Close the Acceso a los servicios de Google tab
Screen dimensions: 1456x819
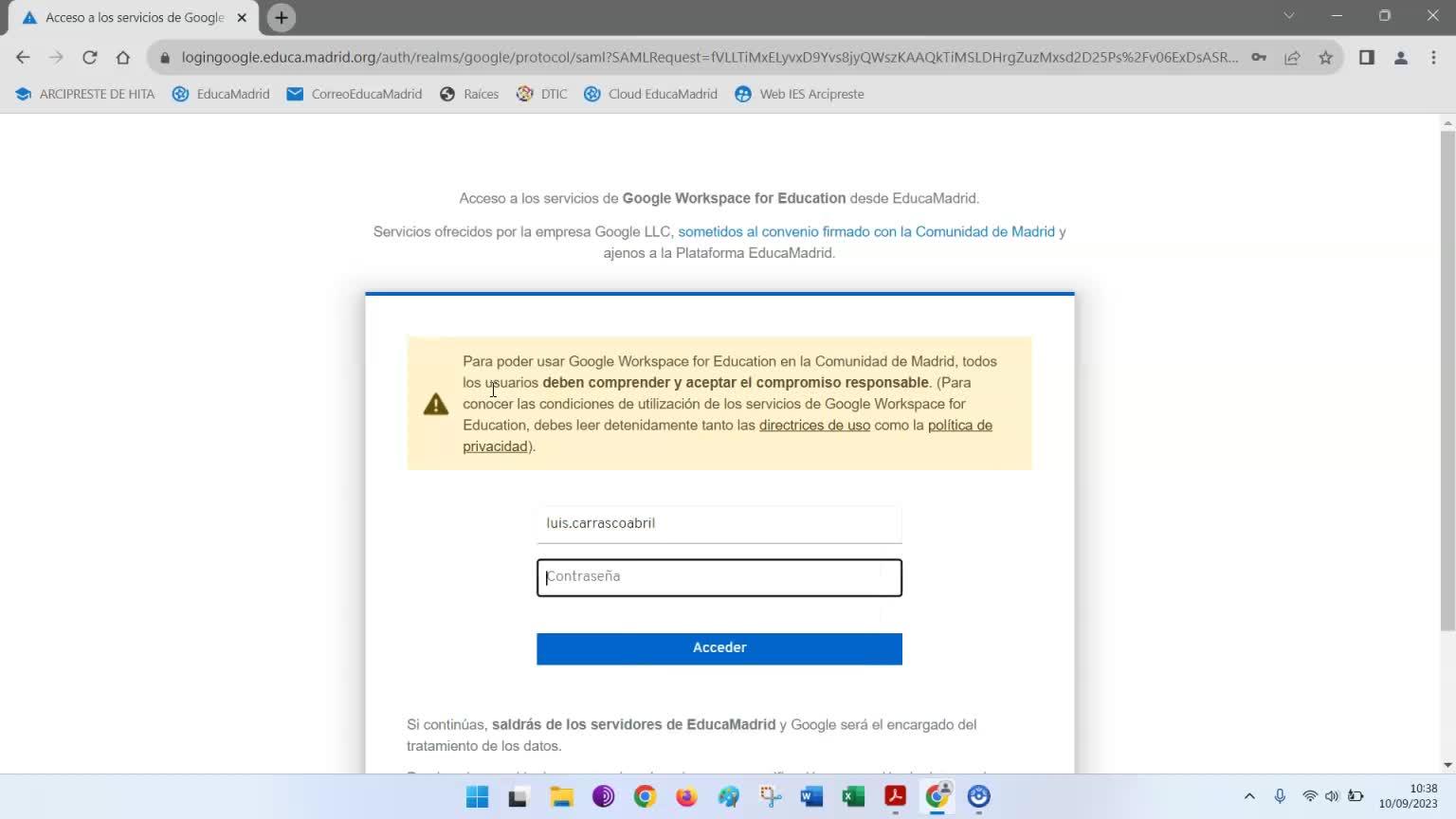coord(242,17)
